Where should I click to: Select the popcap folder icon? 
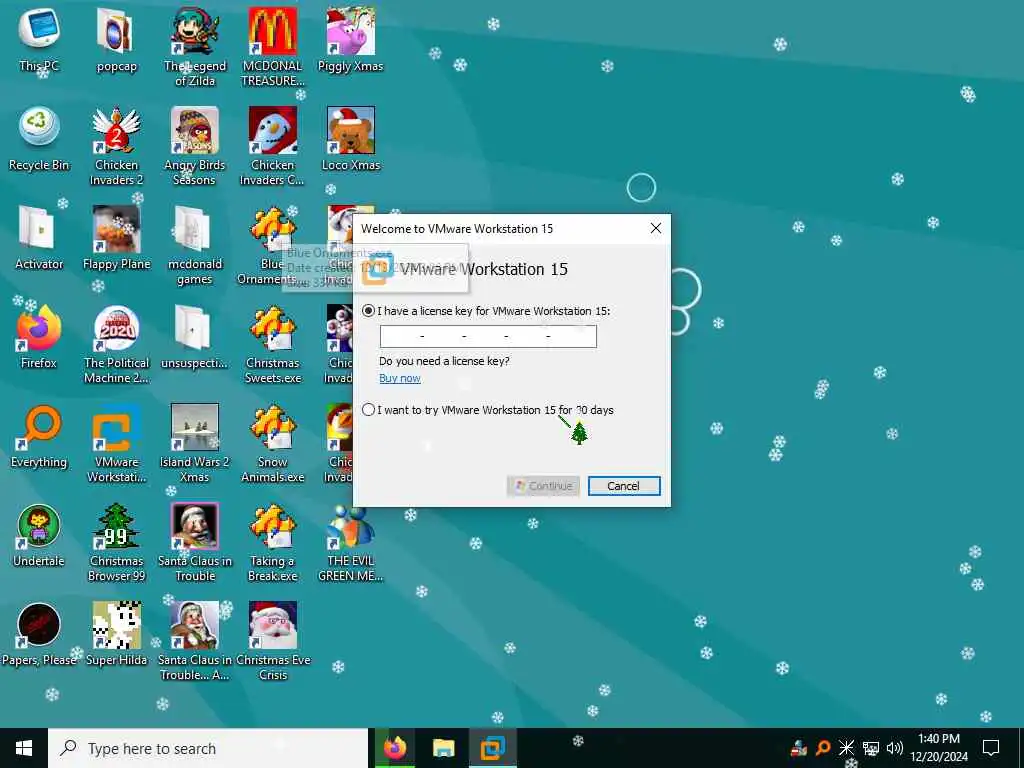coord(116,40)
